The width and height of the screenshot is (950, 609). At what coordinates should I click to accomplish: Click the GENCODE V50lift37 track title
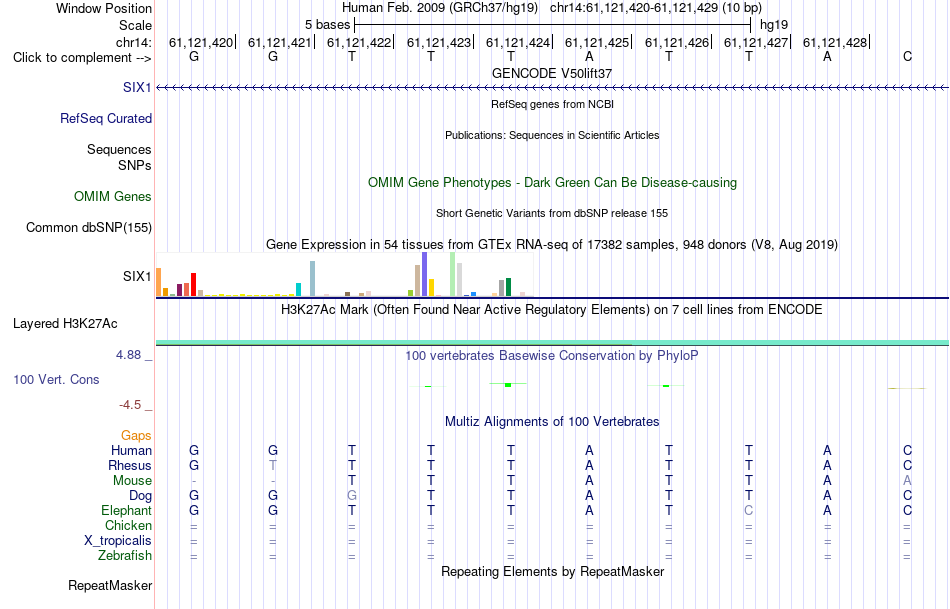(x=552, y=73)
